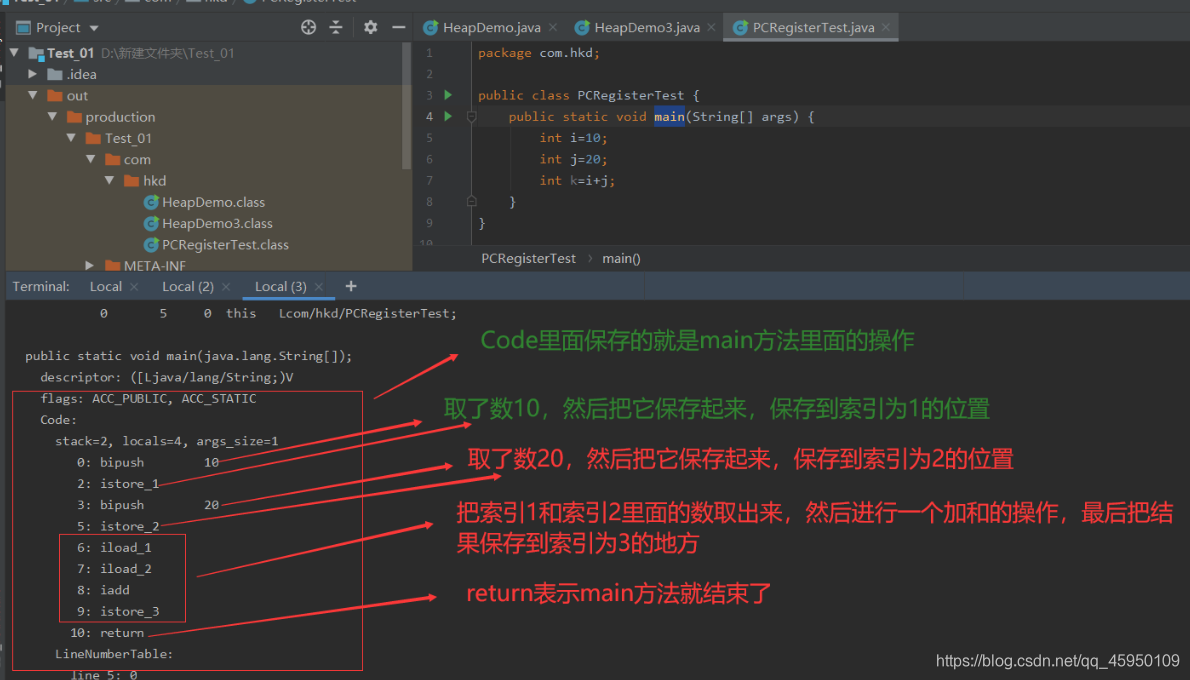Click the .idea folder icon
1190x680 pixels.
tap(55, 74)
